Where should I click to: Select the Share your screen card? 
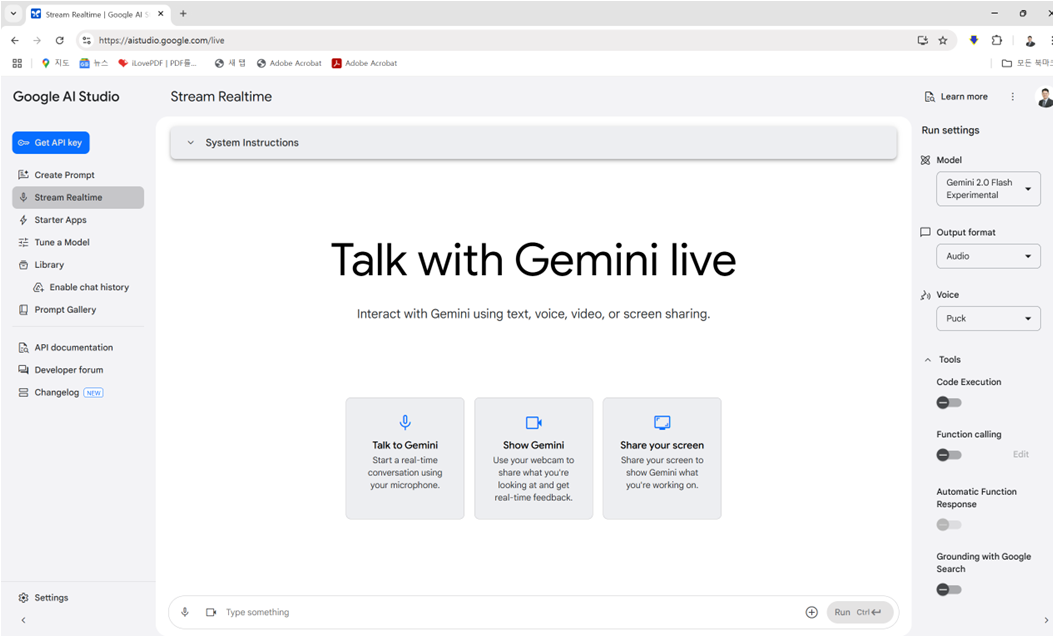click(661, 458)
